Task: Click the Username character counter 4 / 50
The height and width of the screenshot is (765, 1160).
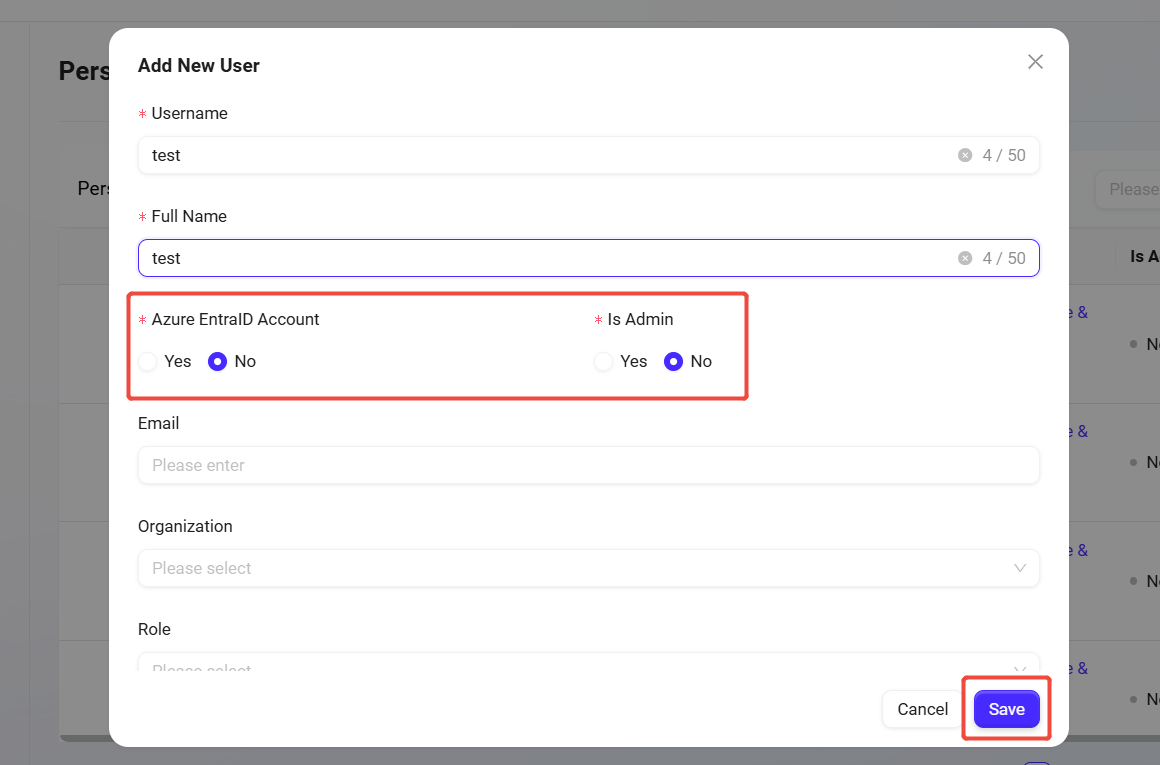Action: (1004, 155)
